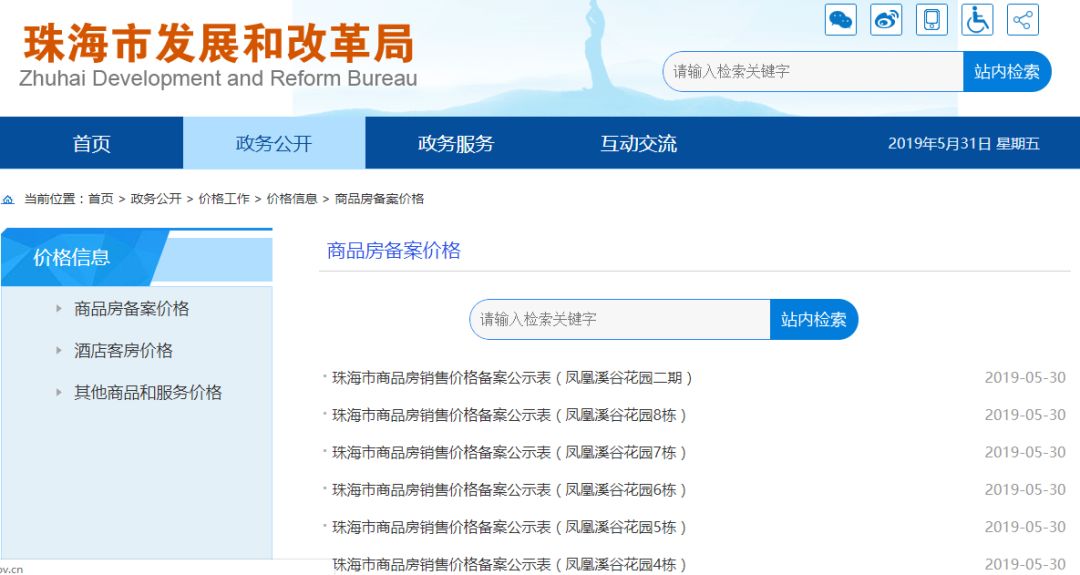This screenshot has width=1080, height=575.
Task: Open the 政务公开 navigation tab
Action: pyautogui.click(x=274, y=143)
